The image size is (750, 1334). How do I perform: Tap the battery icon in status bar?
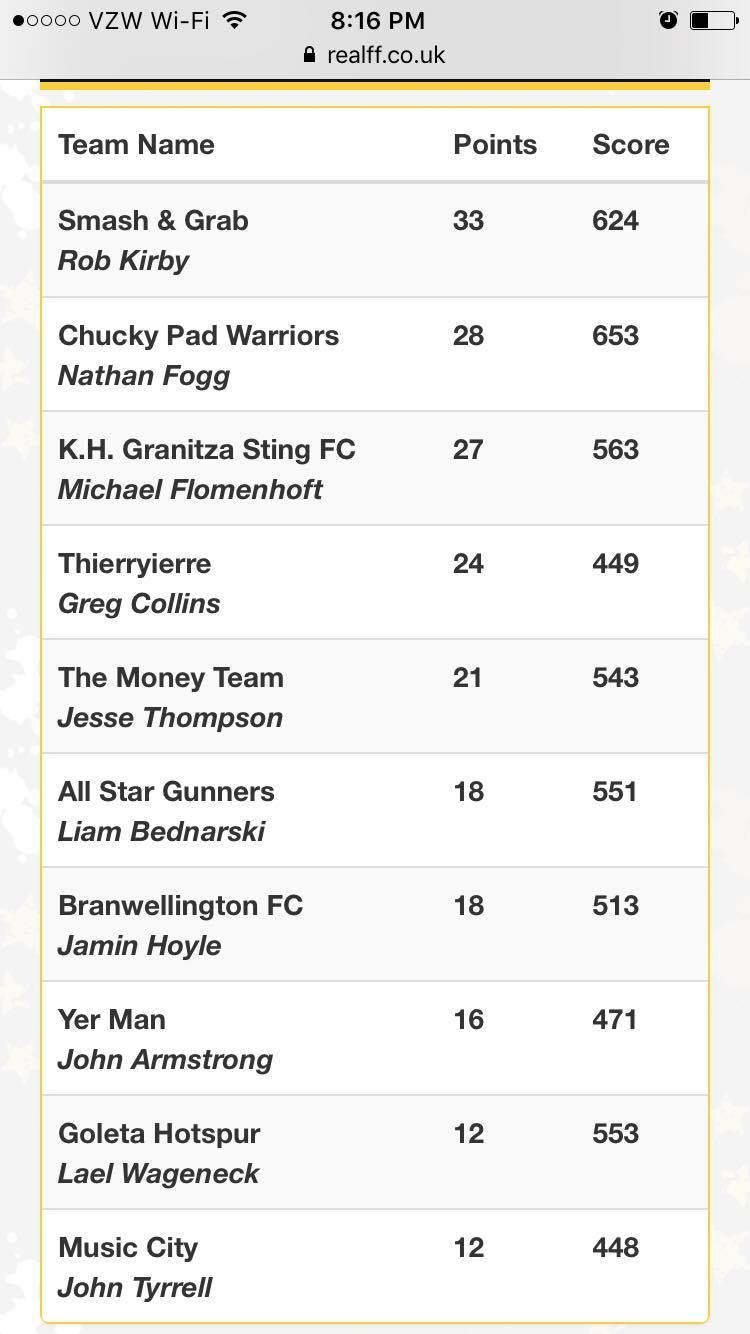(712, 20)
